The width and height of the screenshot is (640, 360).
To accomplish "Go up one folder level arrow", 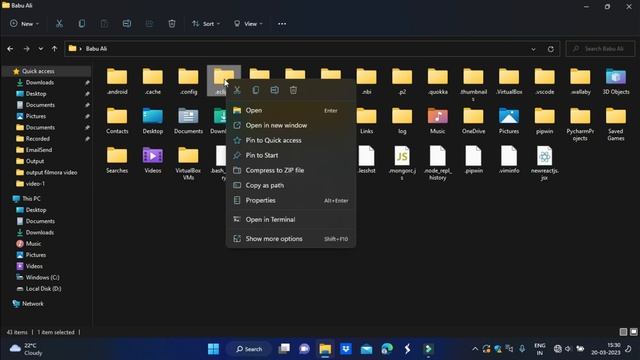I will point(54,49).
